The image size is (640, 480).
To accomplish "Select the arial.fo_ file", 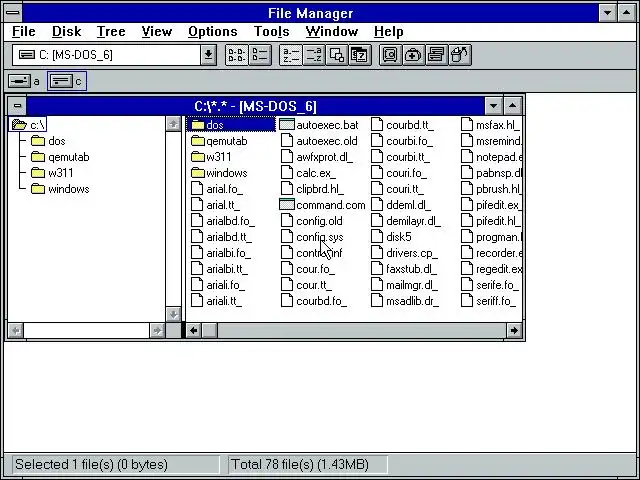I will (217, 189).
